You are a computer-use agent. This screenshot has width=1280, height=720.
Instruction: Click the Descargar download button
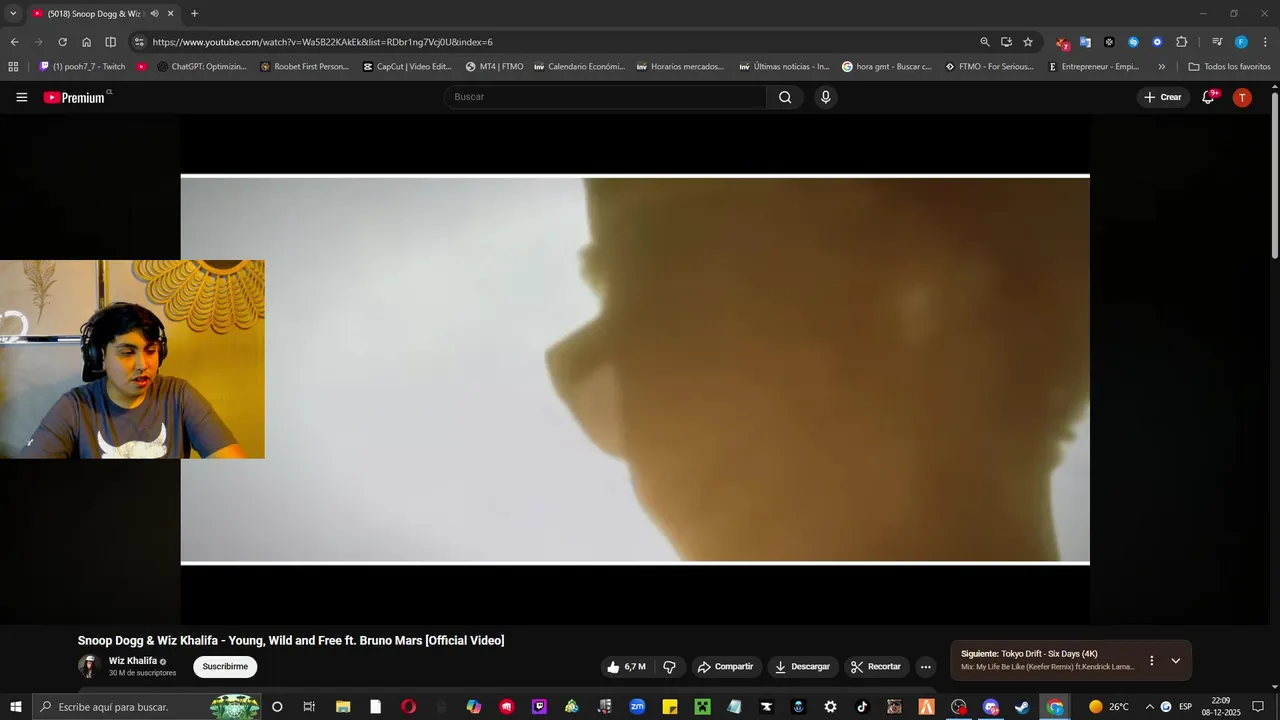(x=803, y=667)
